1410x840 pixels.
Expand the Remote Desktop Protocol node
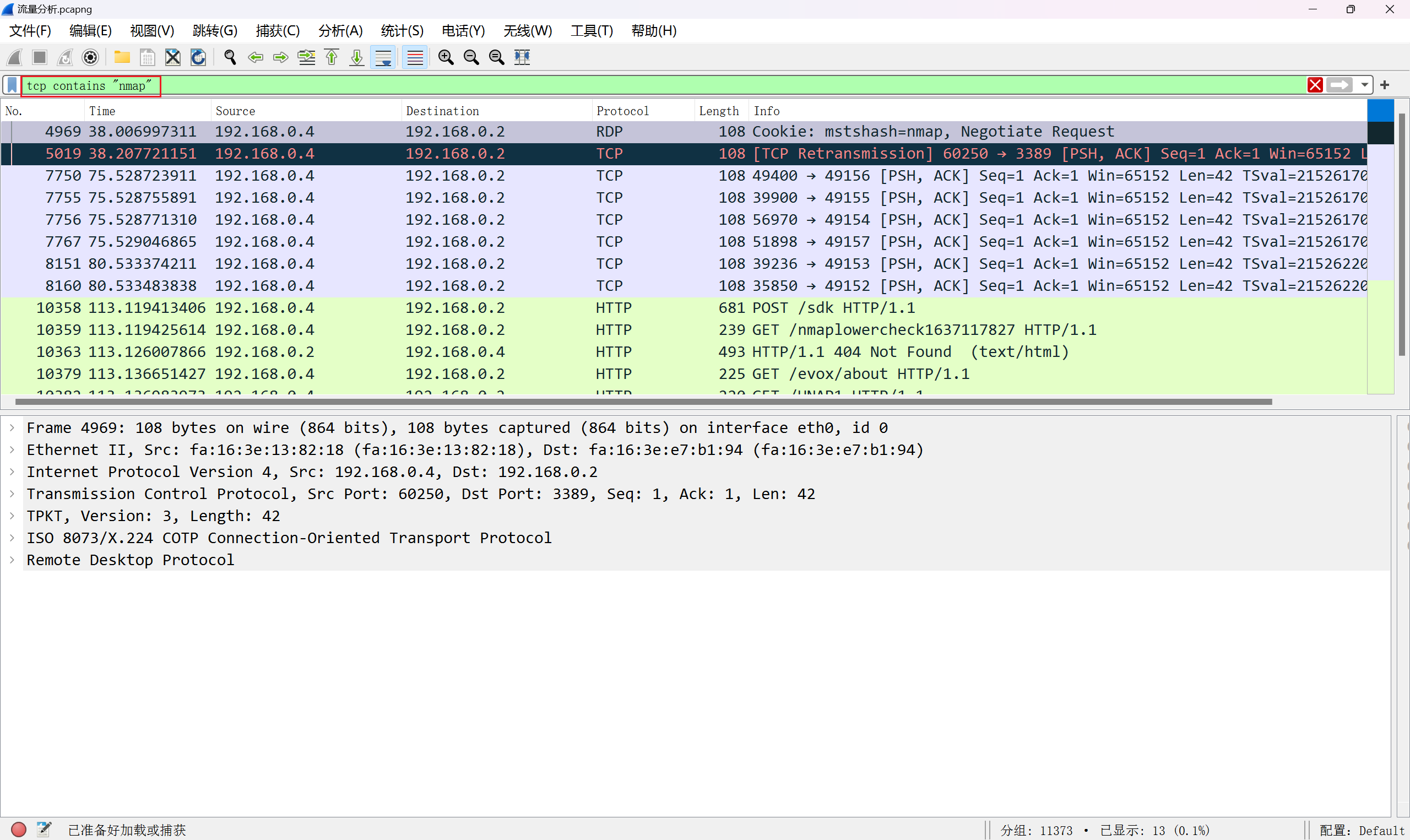pyautogui.click(x=12, y=560)
